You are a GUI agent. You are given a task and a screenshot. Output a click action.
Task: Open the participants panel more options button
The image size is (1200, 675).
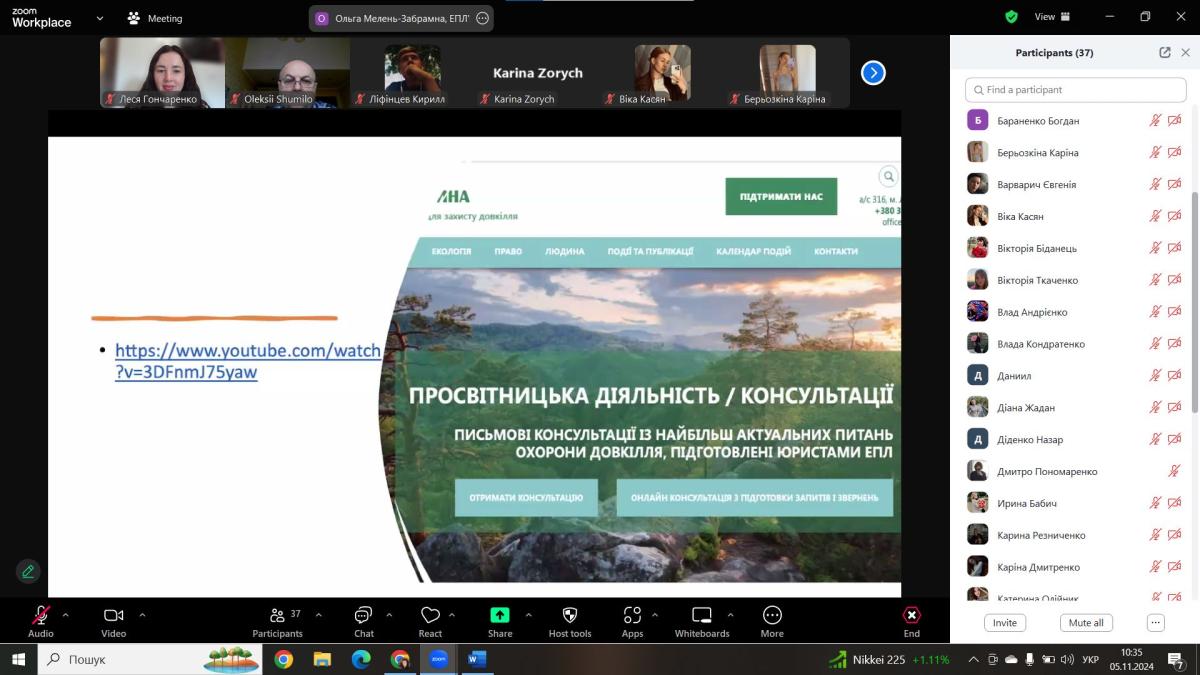[x=1156, y=622]
